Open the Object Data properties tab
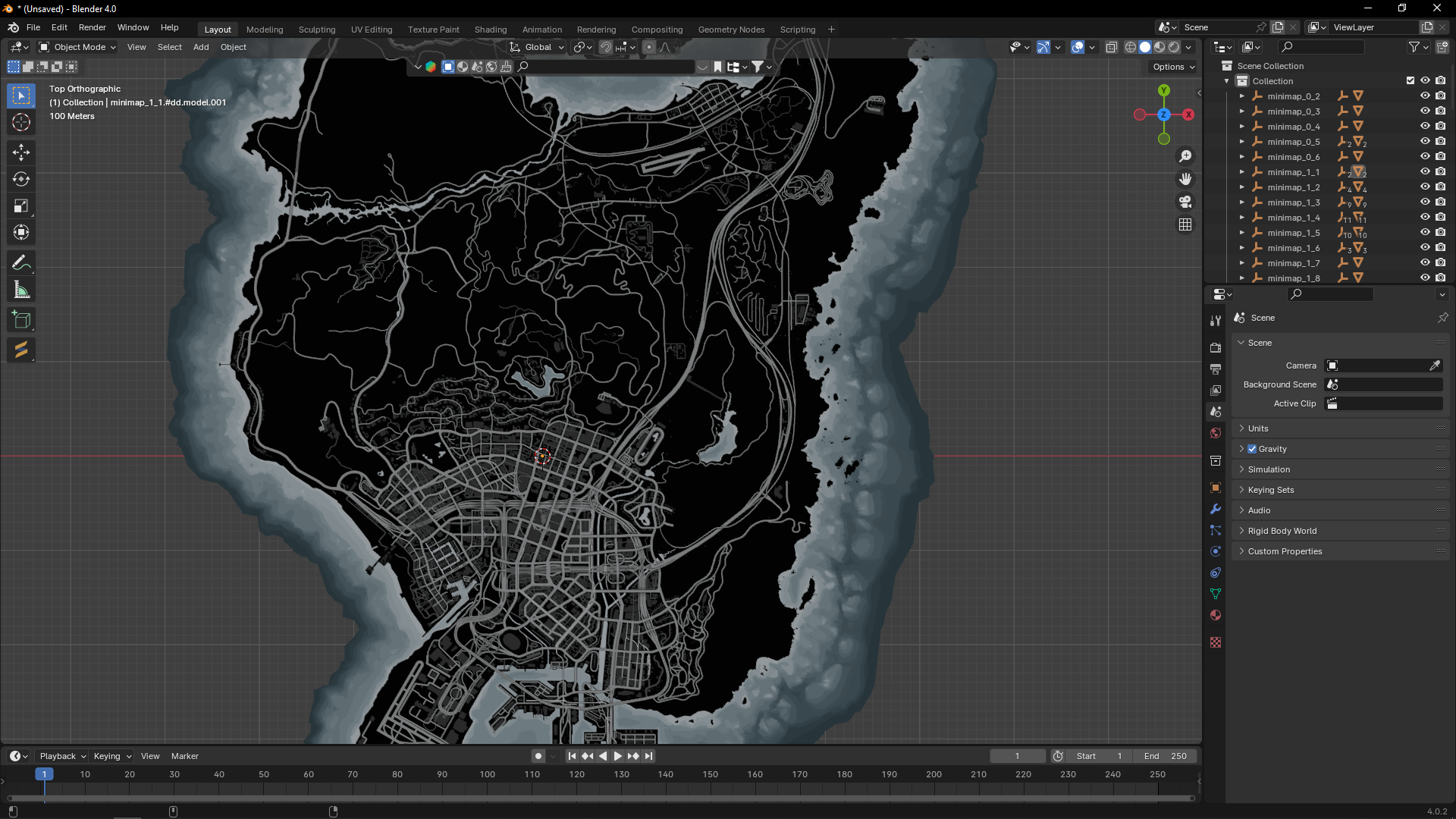Screen dimensions: 1456x819 tap(1216, 594)
